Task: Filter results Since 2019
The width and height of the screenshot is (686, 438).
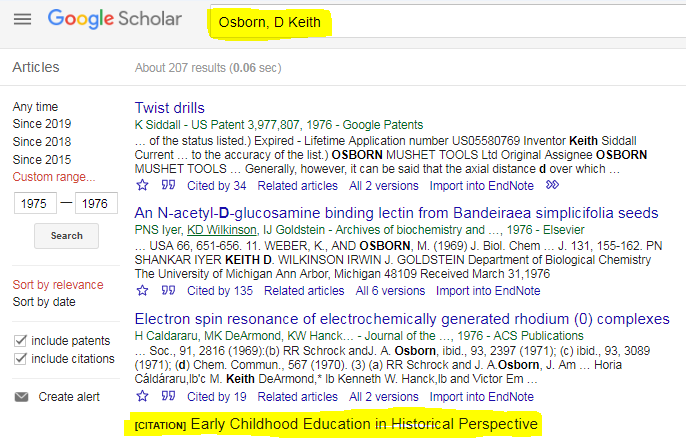Action: [x=42, y=124]
